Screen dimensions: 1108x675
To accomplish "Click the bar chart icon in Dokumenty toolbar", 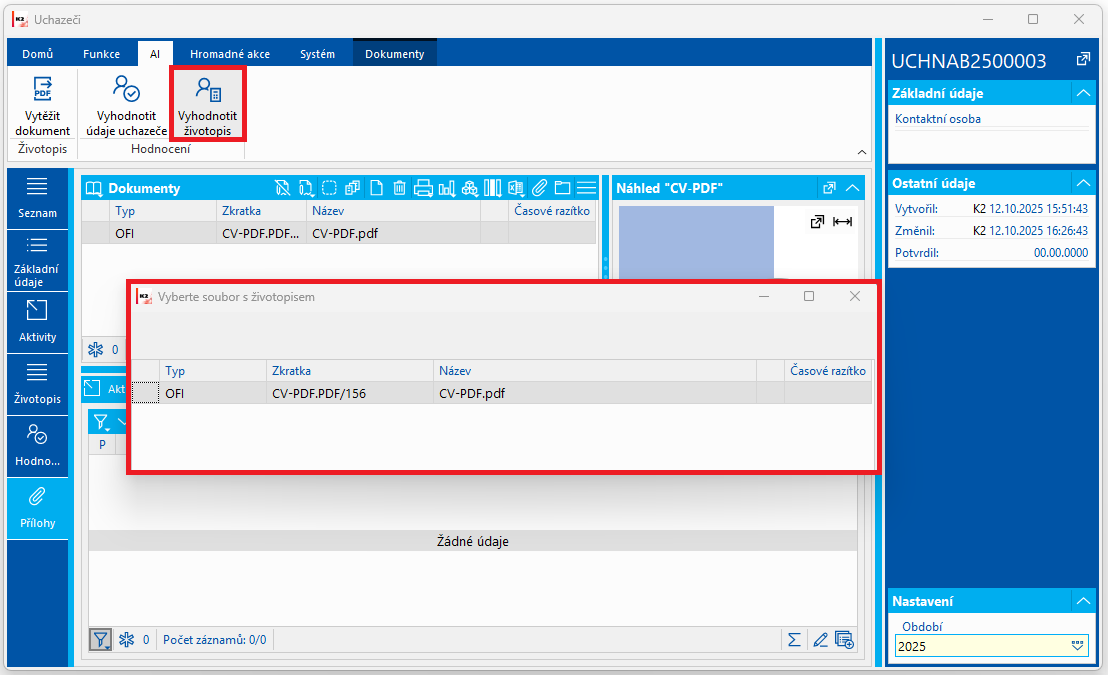I will 447,188.
